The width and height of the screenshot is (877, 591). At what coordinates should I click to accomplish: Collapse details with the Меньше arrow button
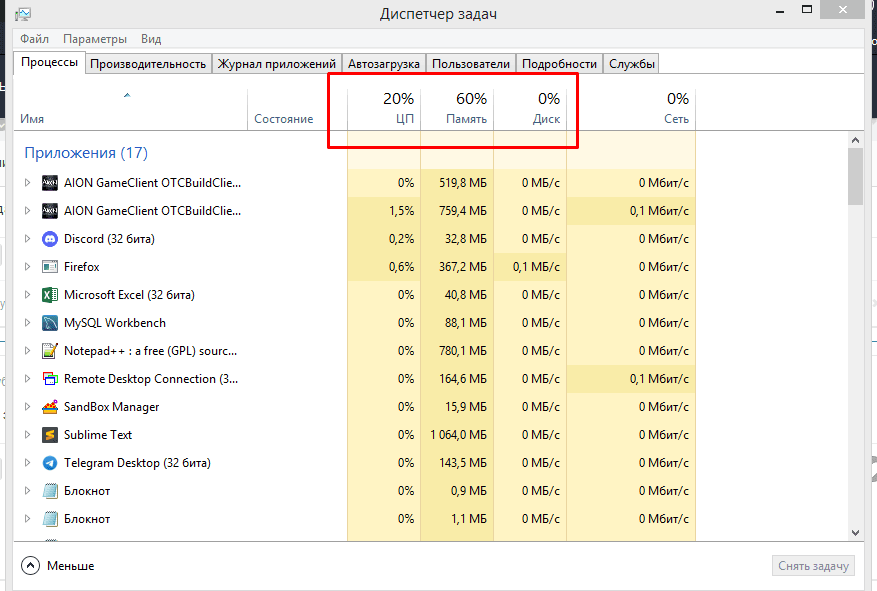point(30,566)
